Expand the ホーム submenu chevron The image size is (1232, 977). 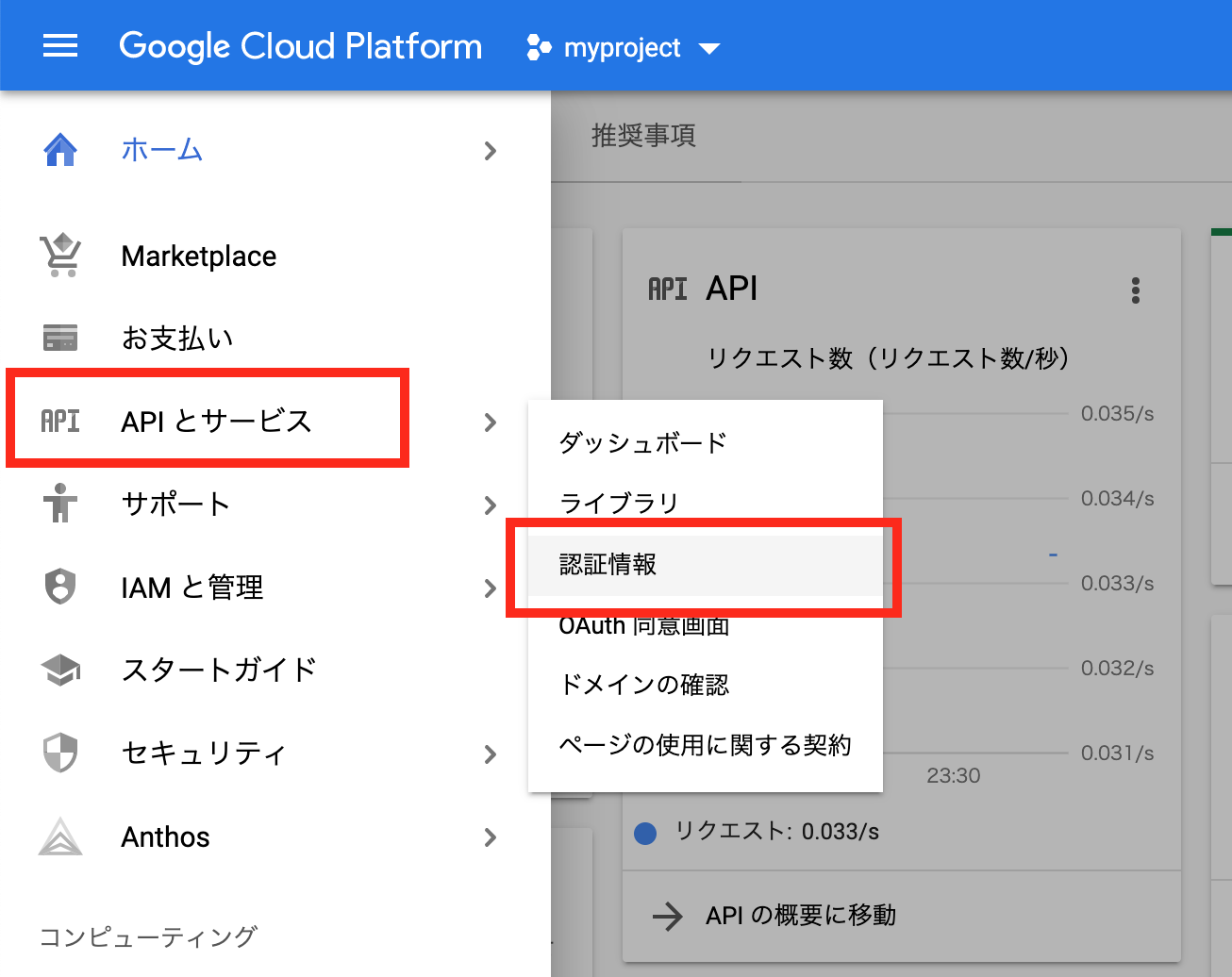pos(490,151)
